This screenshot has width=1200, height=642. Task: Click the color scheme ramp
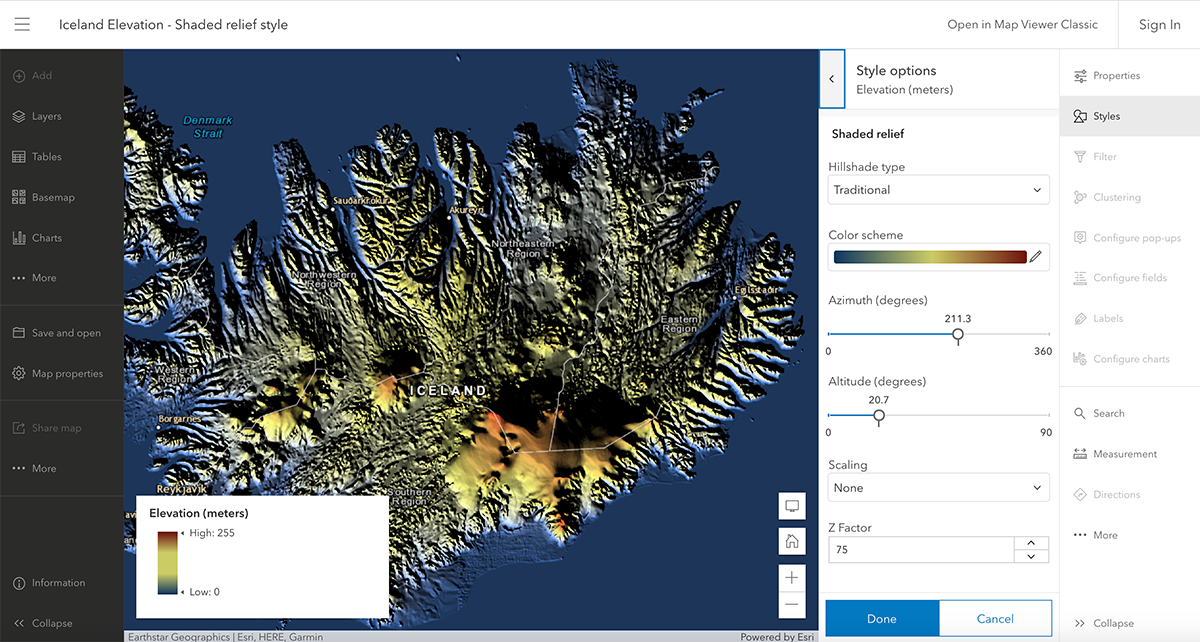pyautogui.click(x=930, y=257)
